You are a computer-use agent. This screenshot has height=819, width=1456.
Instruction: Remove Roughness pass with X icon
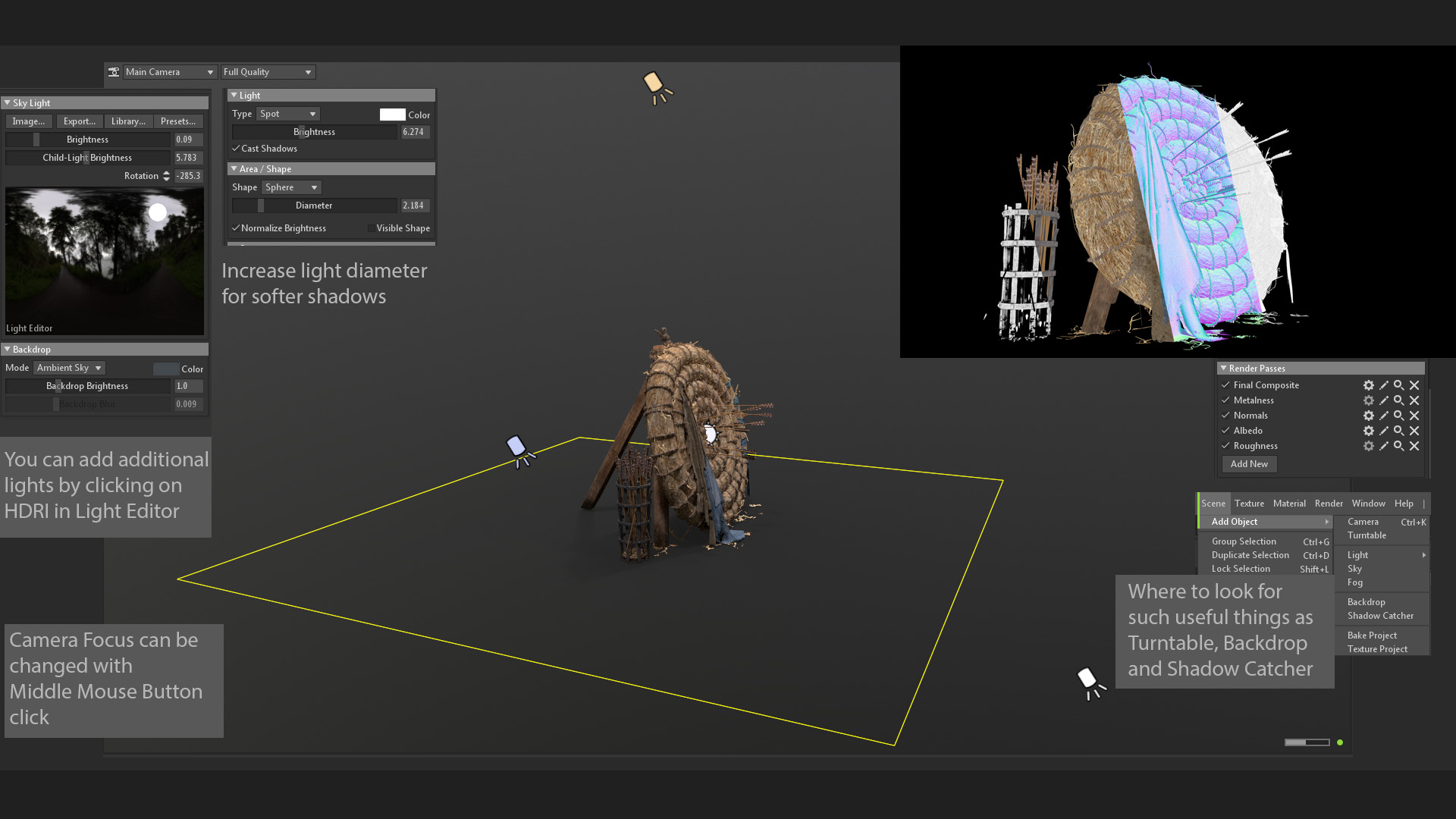tap(1414, 446)
